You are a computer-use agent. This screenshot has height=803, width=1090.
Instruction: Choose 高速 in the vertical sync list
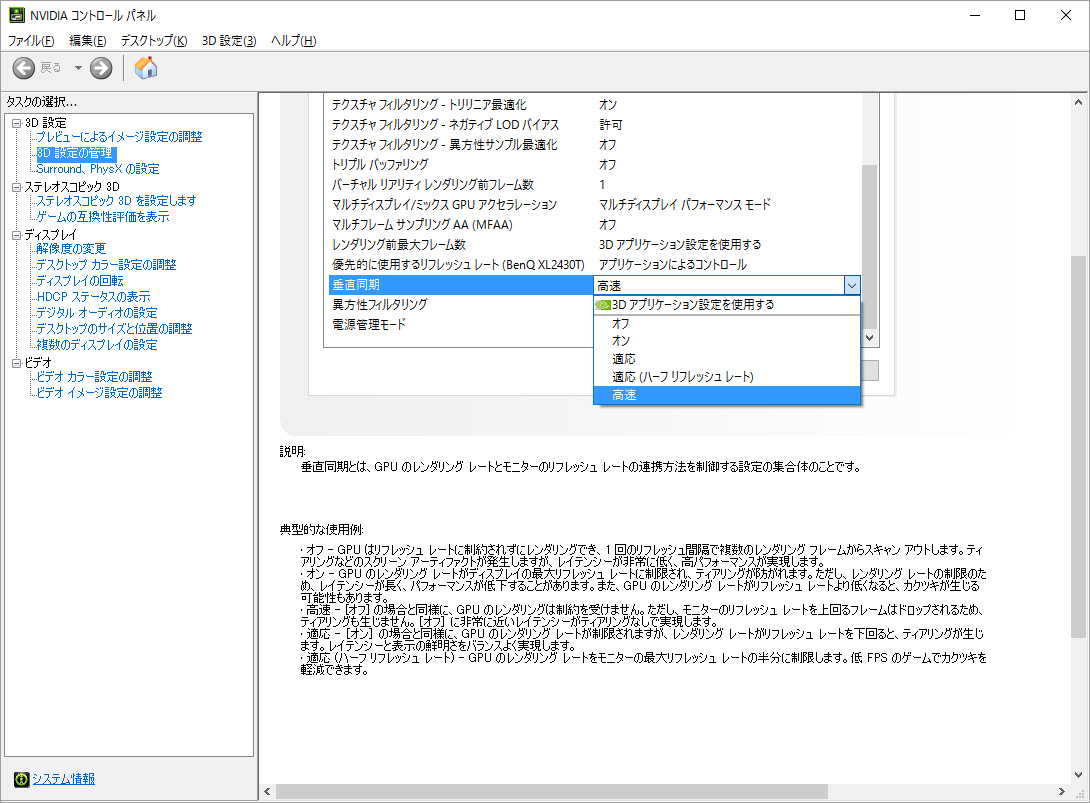(727, 395)
